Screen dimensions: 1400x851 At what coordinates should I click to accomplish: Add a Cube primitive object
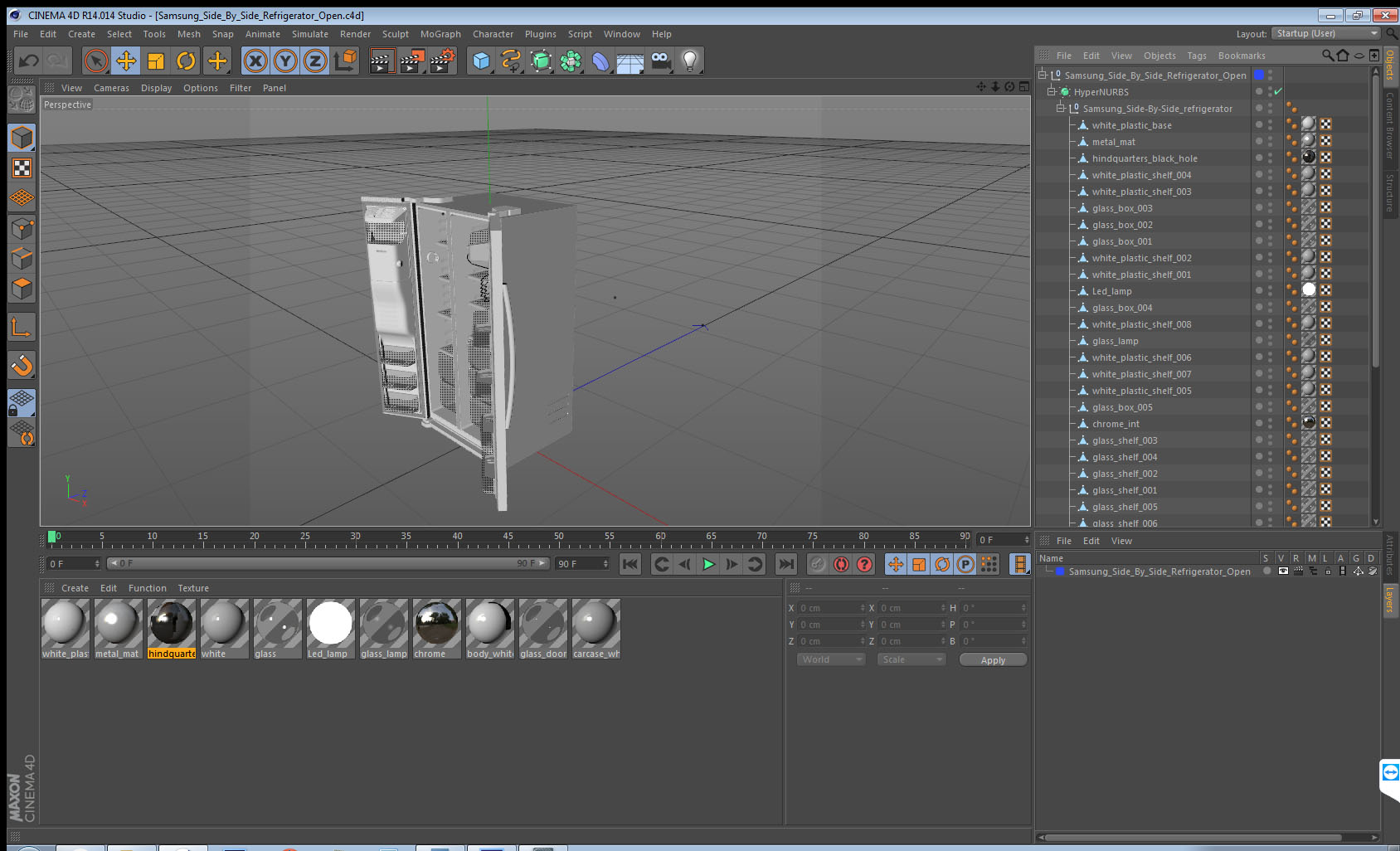(x=481, y=61)
